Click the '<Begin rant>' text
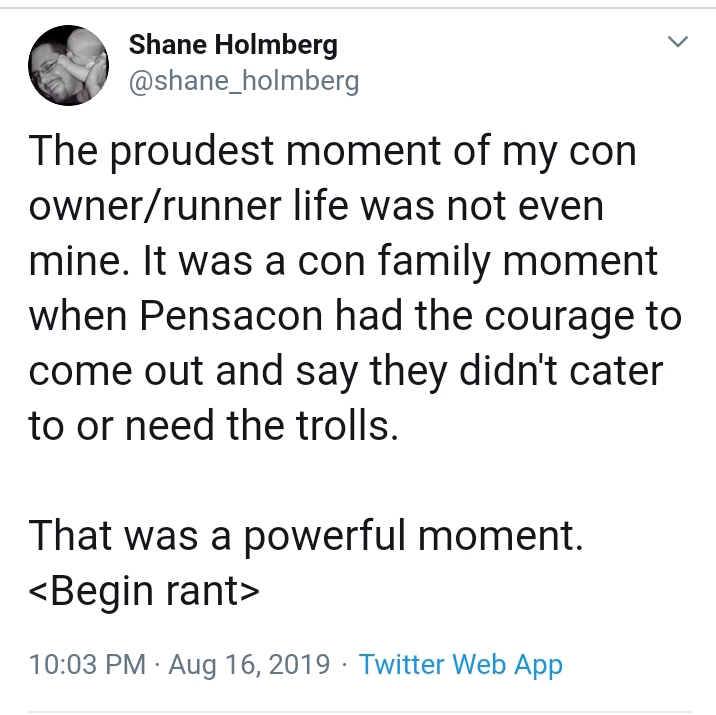 pos(144,591)
